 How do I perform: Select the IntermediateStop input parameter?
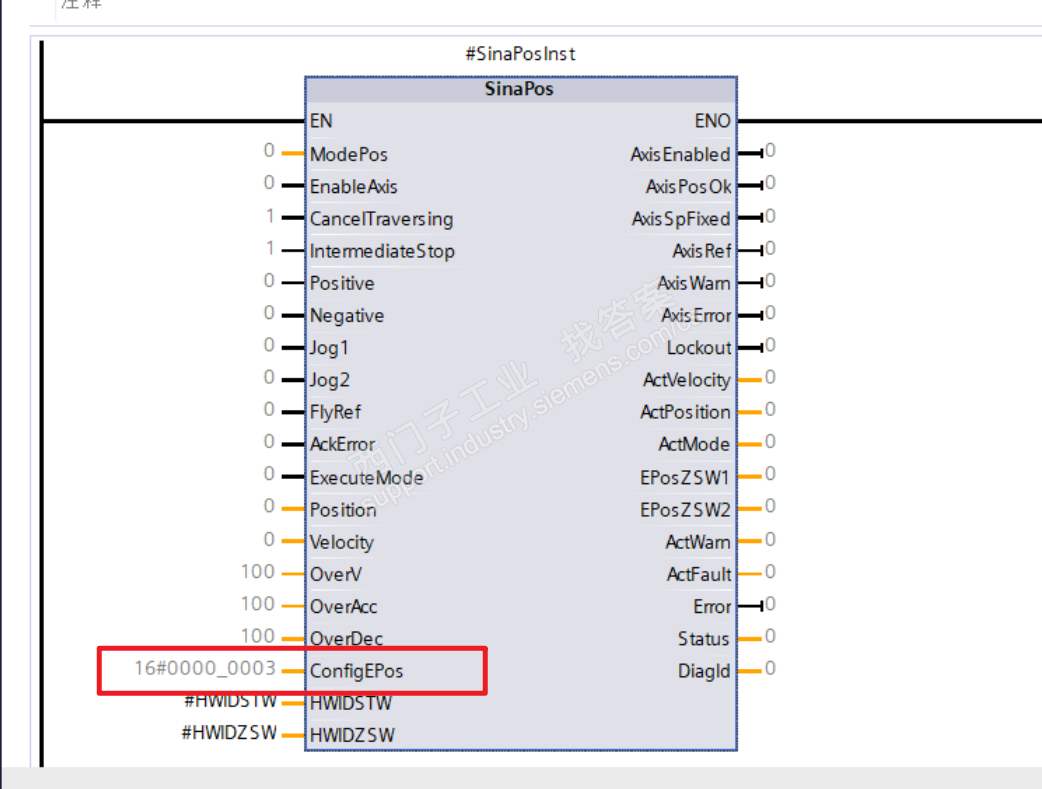coord(382,251)
